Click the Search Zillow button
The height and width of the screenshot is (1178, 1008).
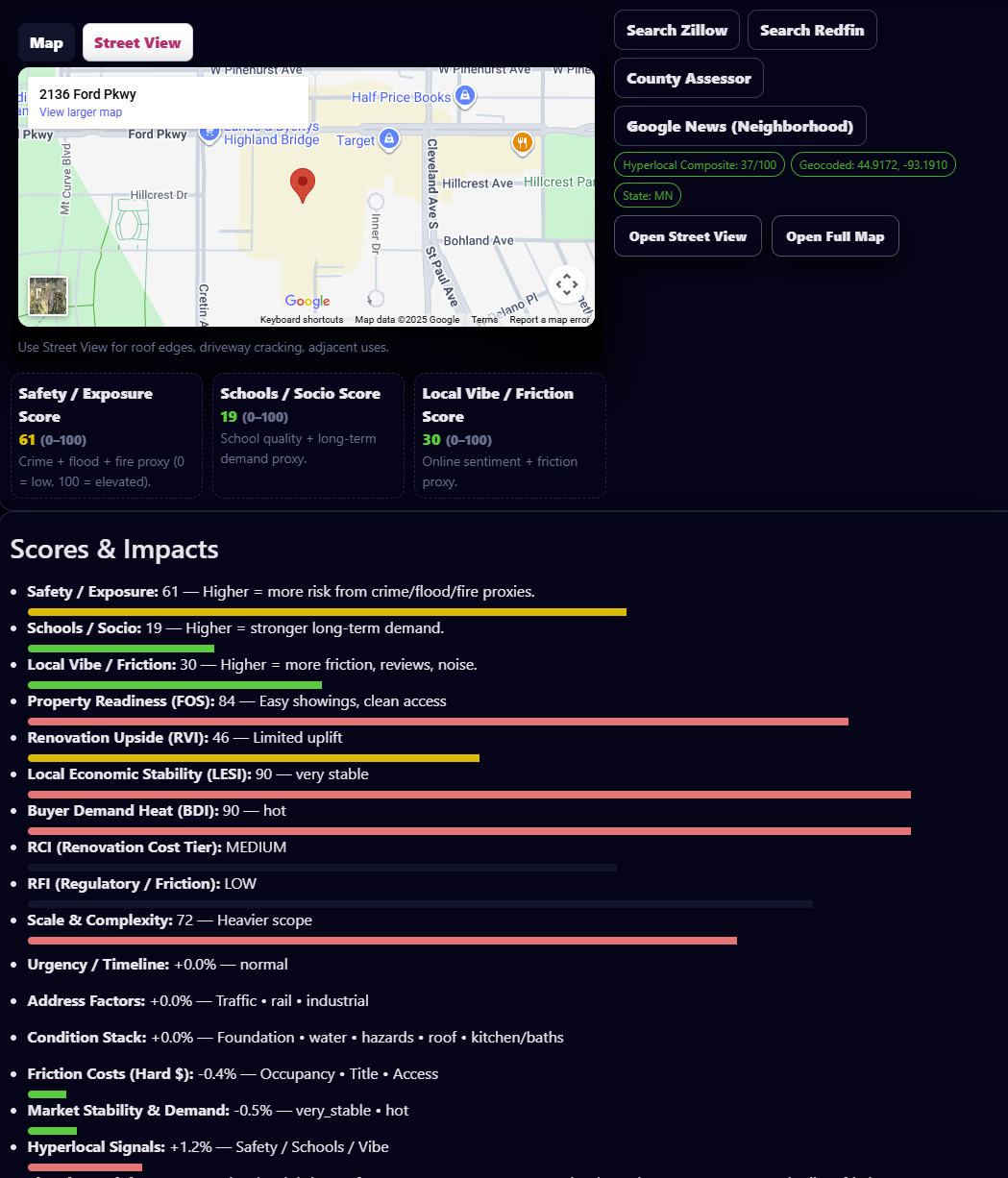pos(676,30)
